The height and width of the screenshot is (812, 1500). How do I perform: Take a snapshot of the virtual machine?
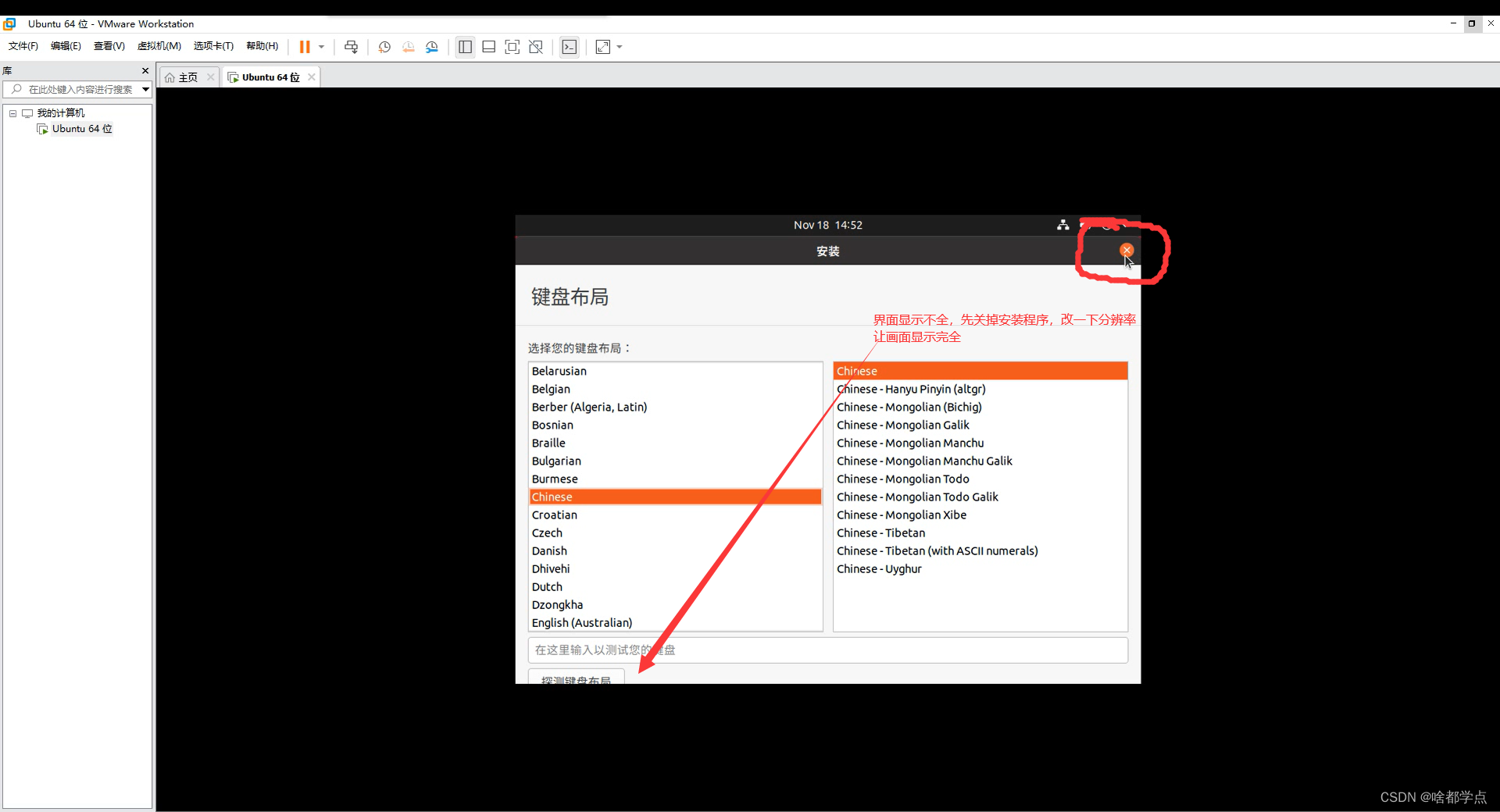tap(384, 47)
